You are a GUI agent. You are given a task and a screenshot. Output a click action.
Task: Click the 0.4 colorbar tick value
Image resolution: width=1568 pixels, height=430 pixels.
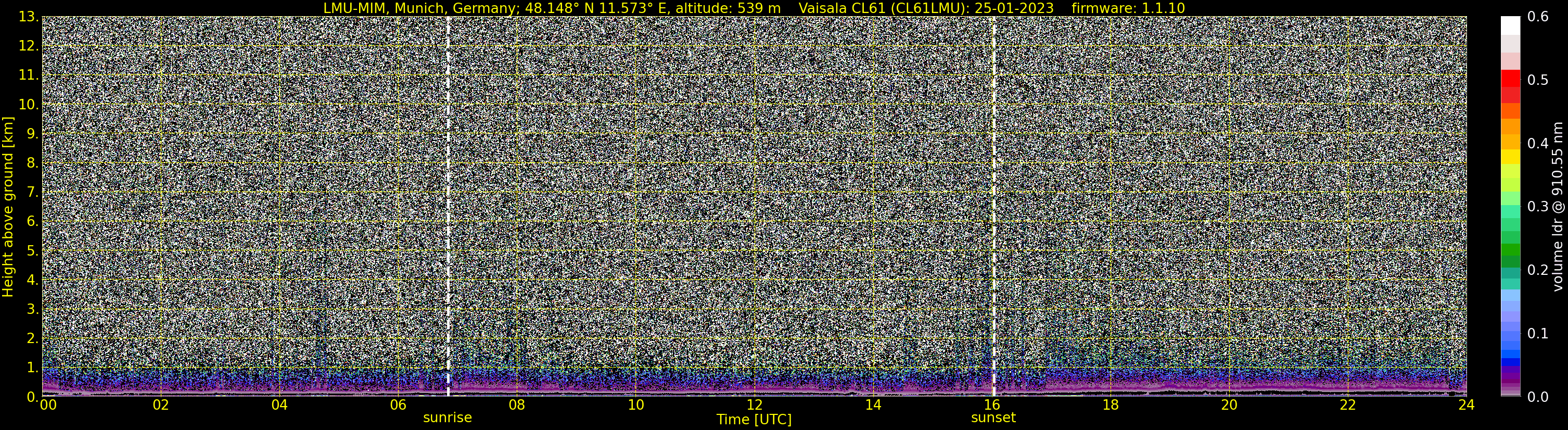pos(1538,144)
